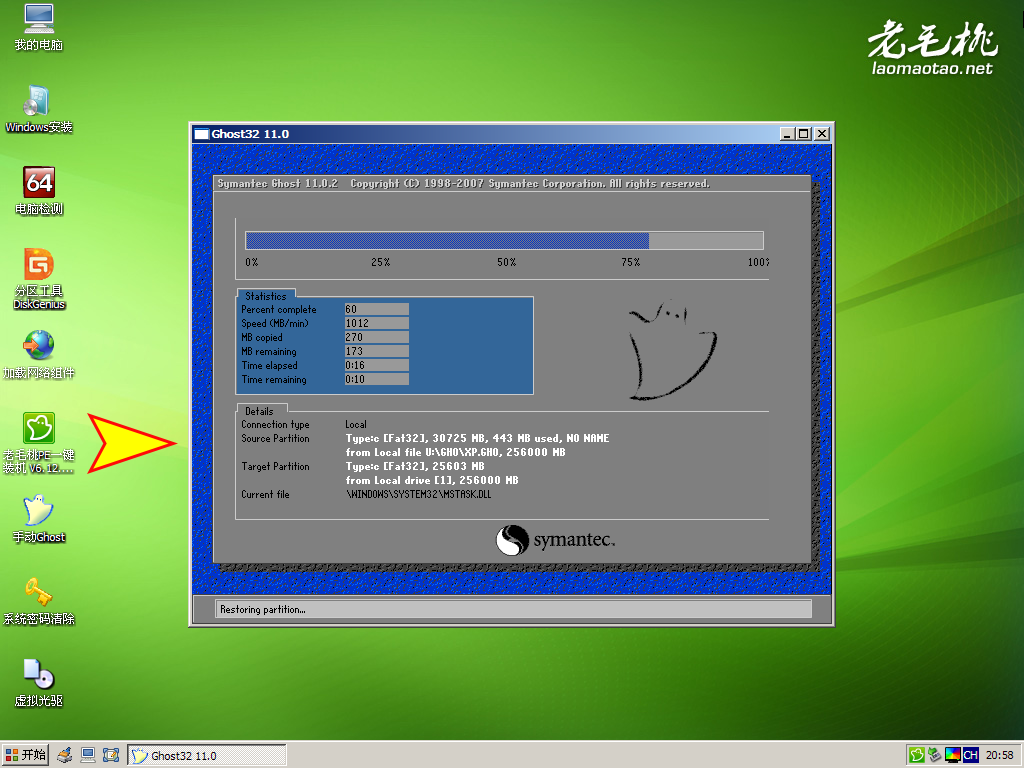The width and height of the screenshot is (1024, 768).
Task: Click the color display tray icon
Action: 952,755
